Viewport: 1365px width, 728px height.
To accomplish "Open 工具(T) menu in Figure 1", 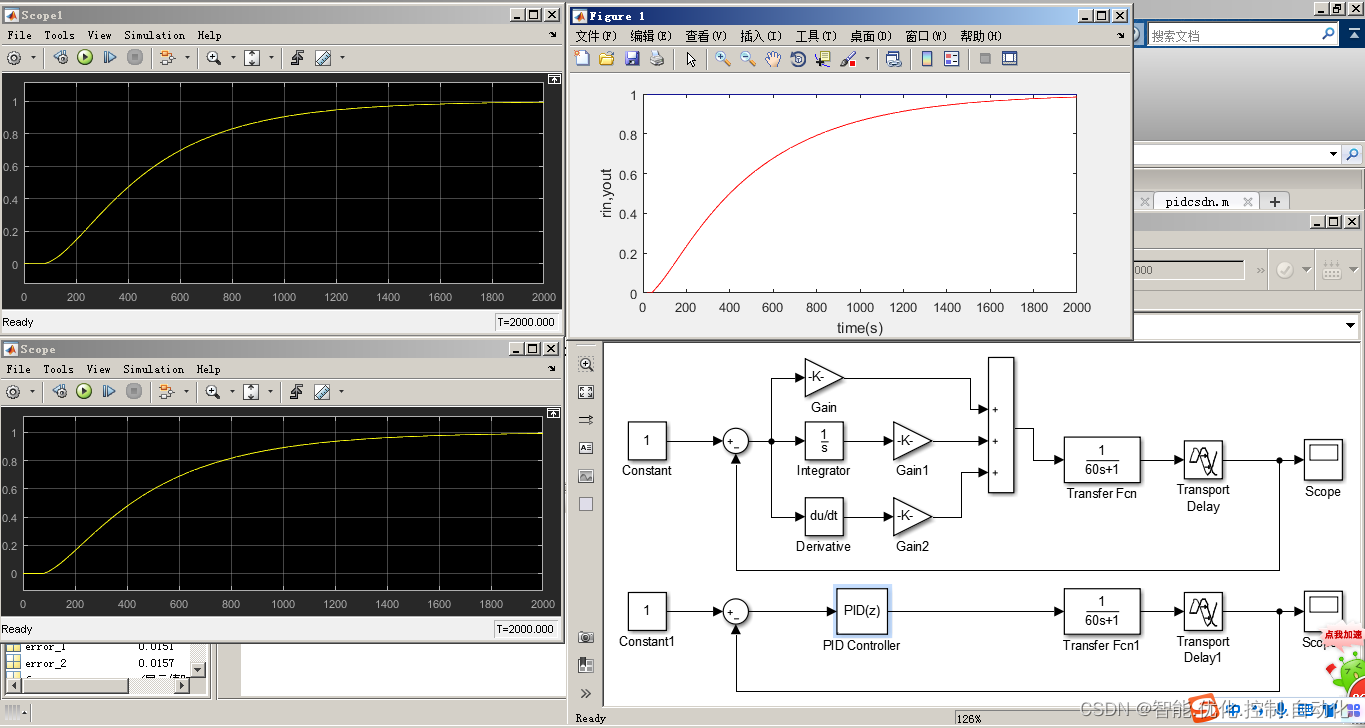I will pos(816,36).
